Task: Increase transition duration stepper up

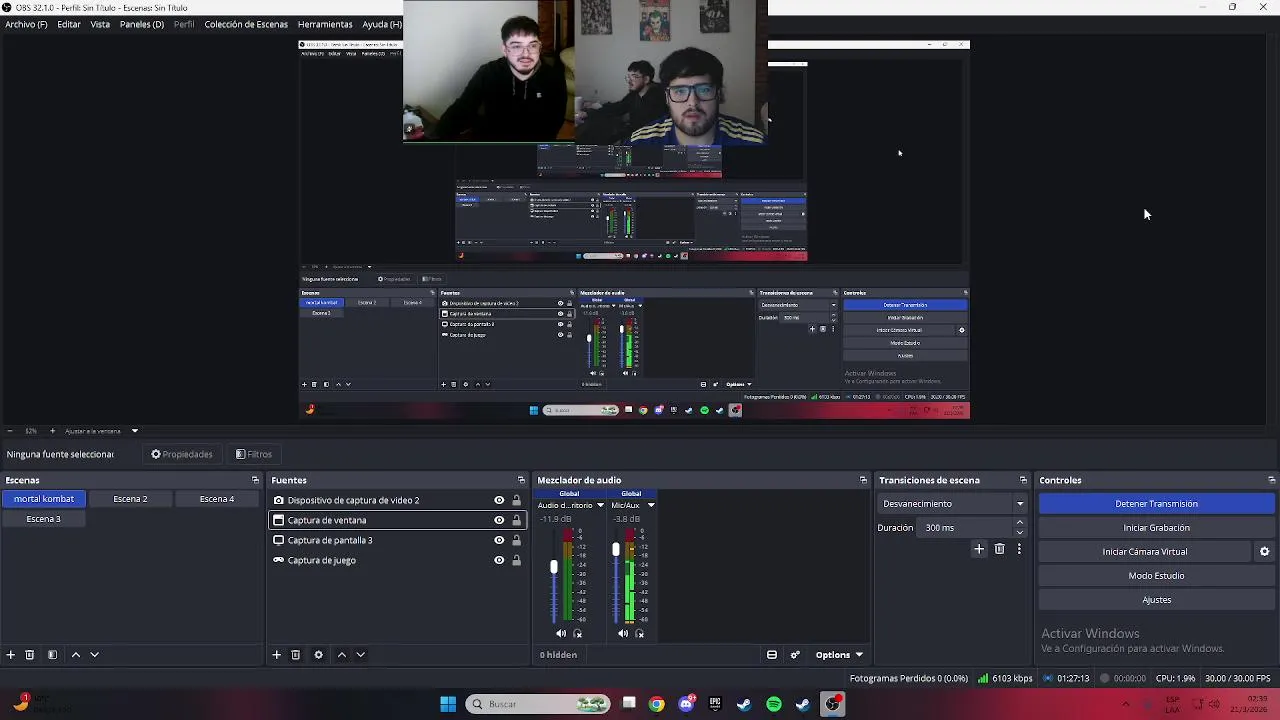Action: (1020, 523)
